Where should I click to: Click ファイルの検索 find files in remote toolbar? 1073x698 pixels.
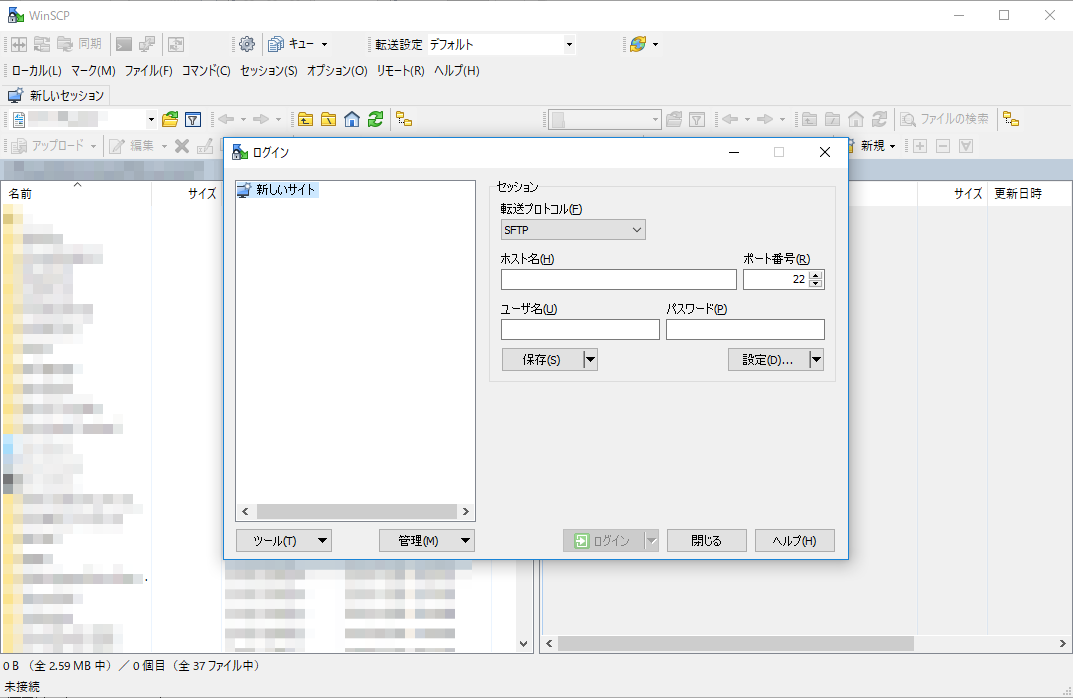point(944,120)
